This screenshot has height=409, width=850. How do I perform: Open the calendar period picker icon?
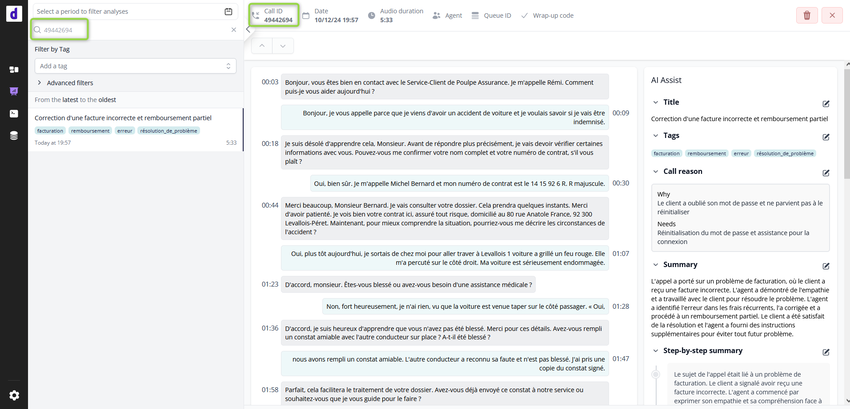pyautogui.click(x=228, y=11)
